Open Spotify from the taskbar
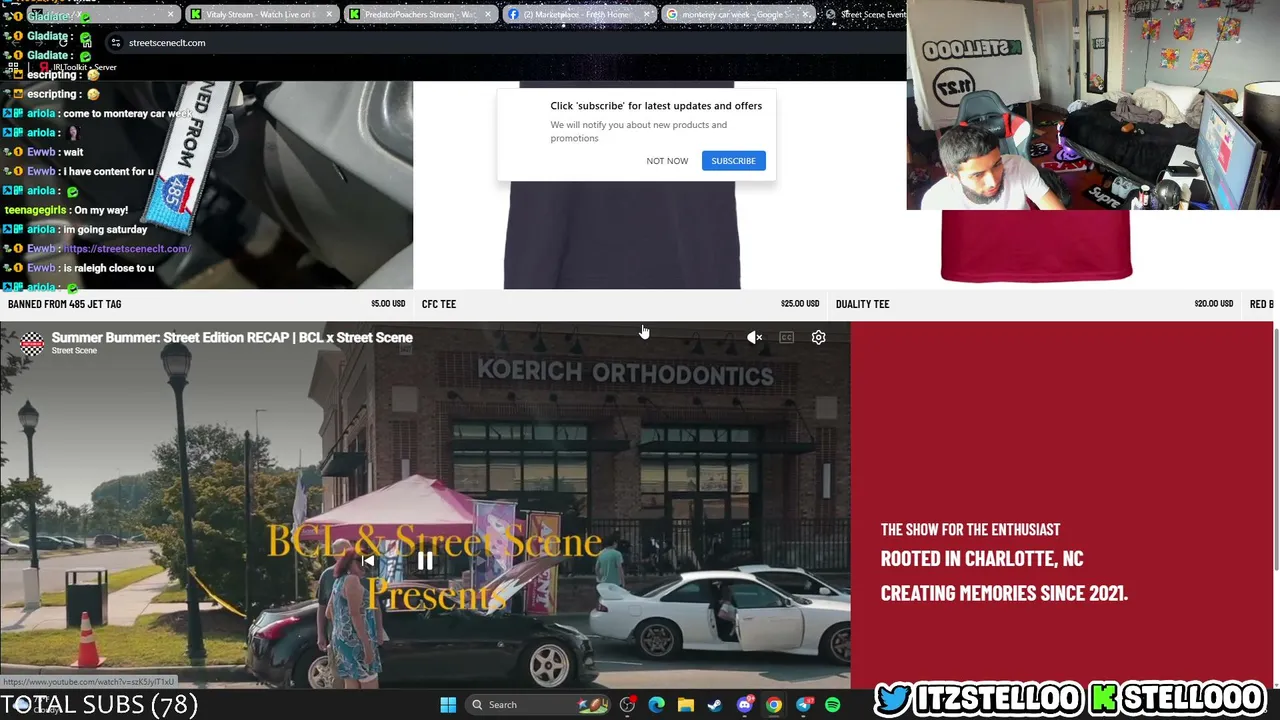This screenshot has height=720, width=1280. click(x=833, y=705)
